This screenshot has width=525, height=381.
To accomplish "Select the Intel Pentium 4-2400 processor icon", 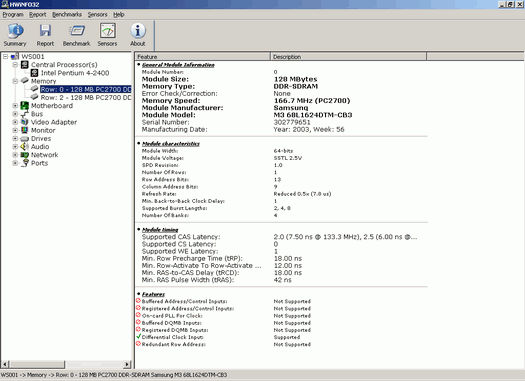I will click(x=34, y=73).
